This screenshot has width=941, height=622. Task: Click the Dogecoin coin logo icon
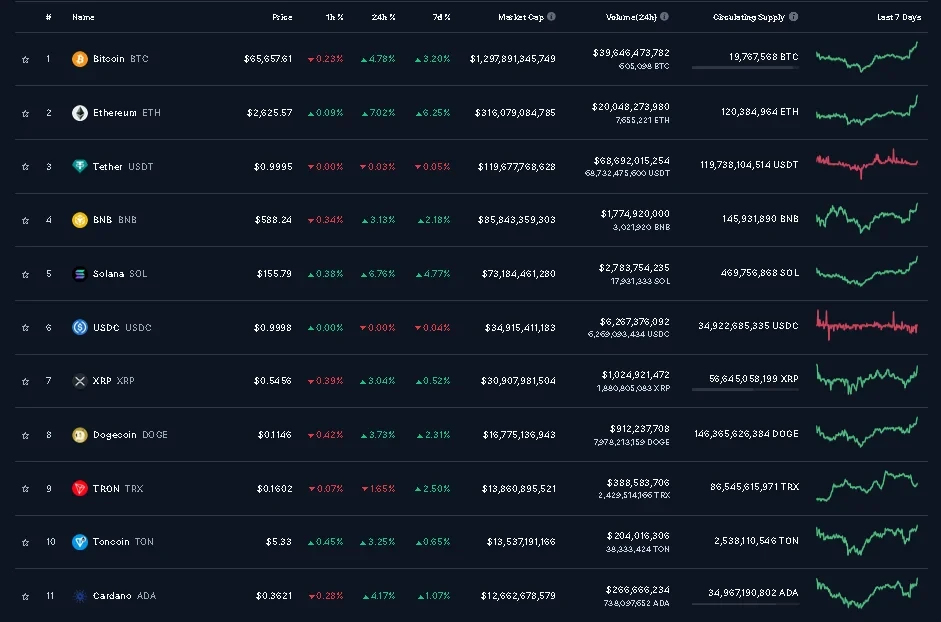click(x=80, y=435)
